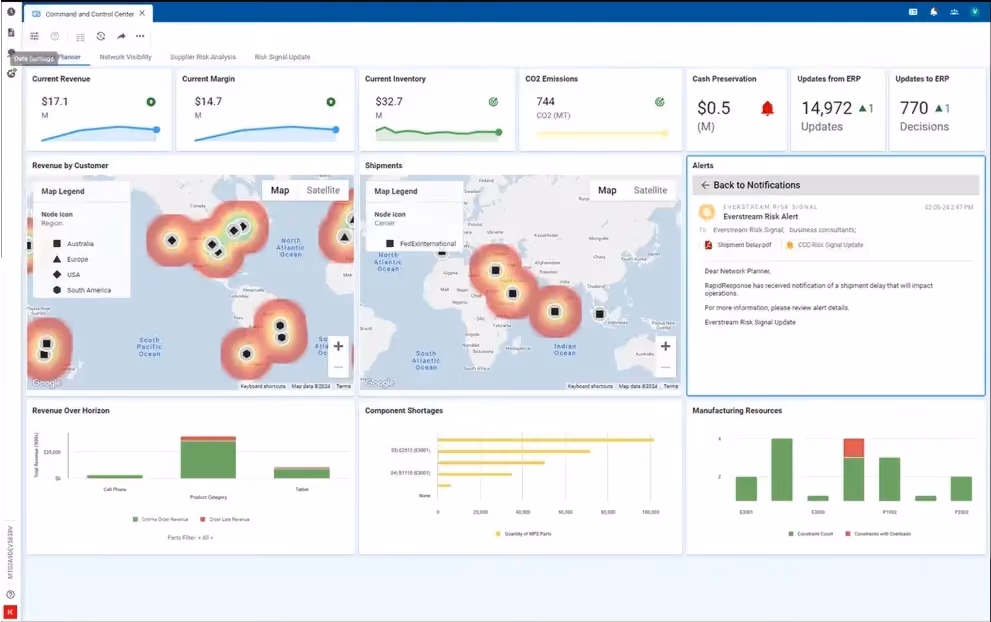This screenshot has height=622, width=991.
Task: Open the Parts Filter All dropdown
Action: tap(190, 538)
